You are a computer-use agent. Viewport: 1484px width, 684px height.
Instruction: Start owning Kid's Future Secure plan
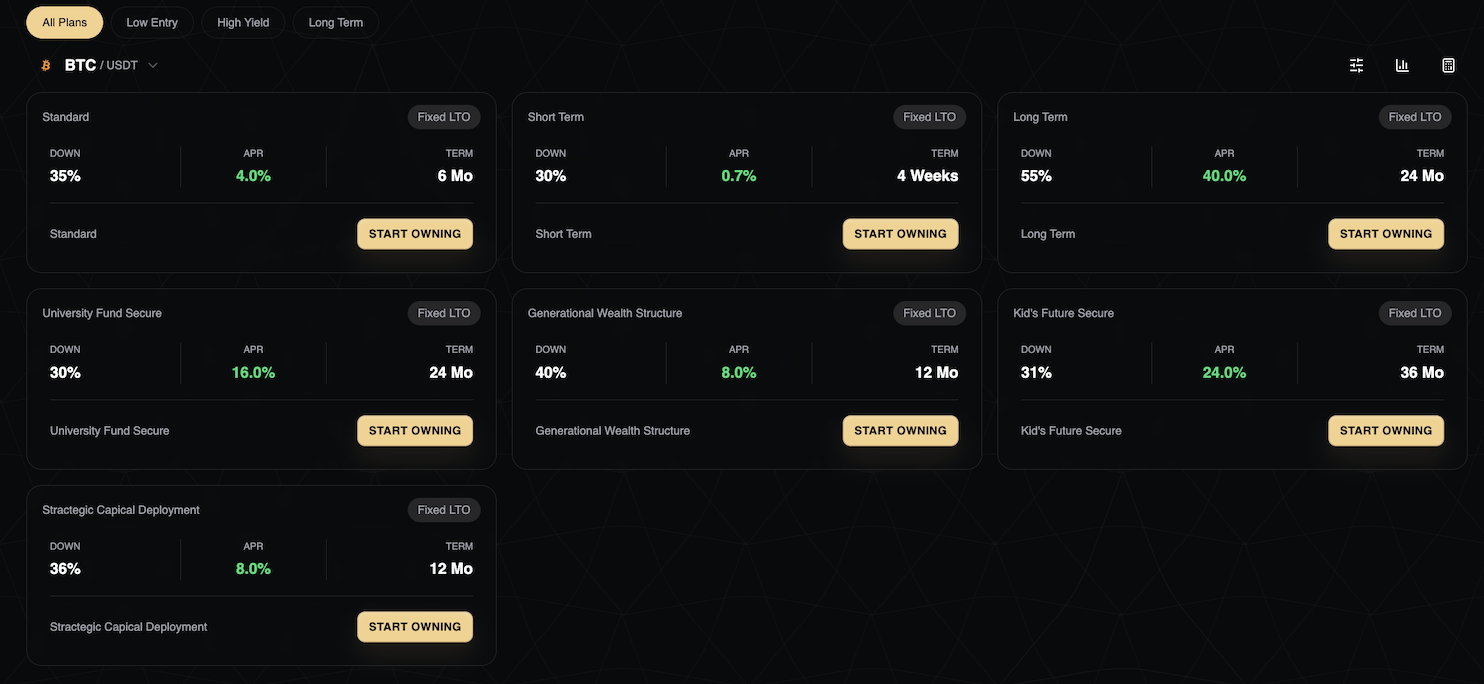coord(1386,431)
